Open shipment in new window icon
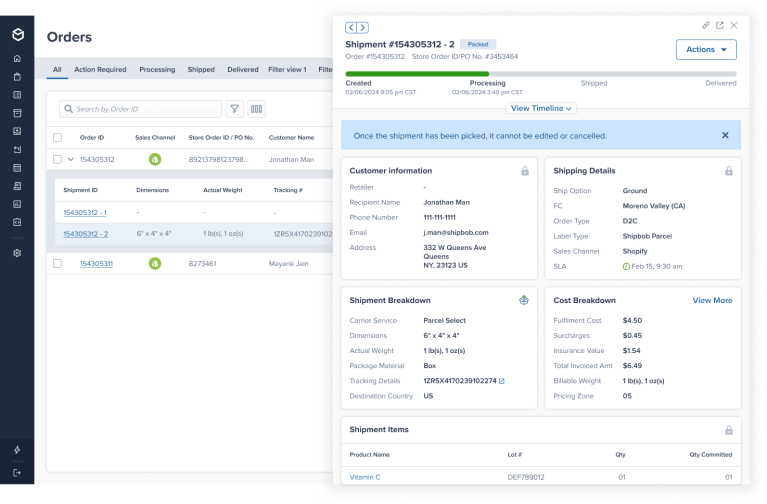767x504 pixels. click(x=720, y=26)
